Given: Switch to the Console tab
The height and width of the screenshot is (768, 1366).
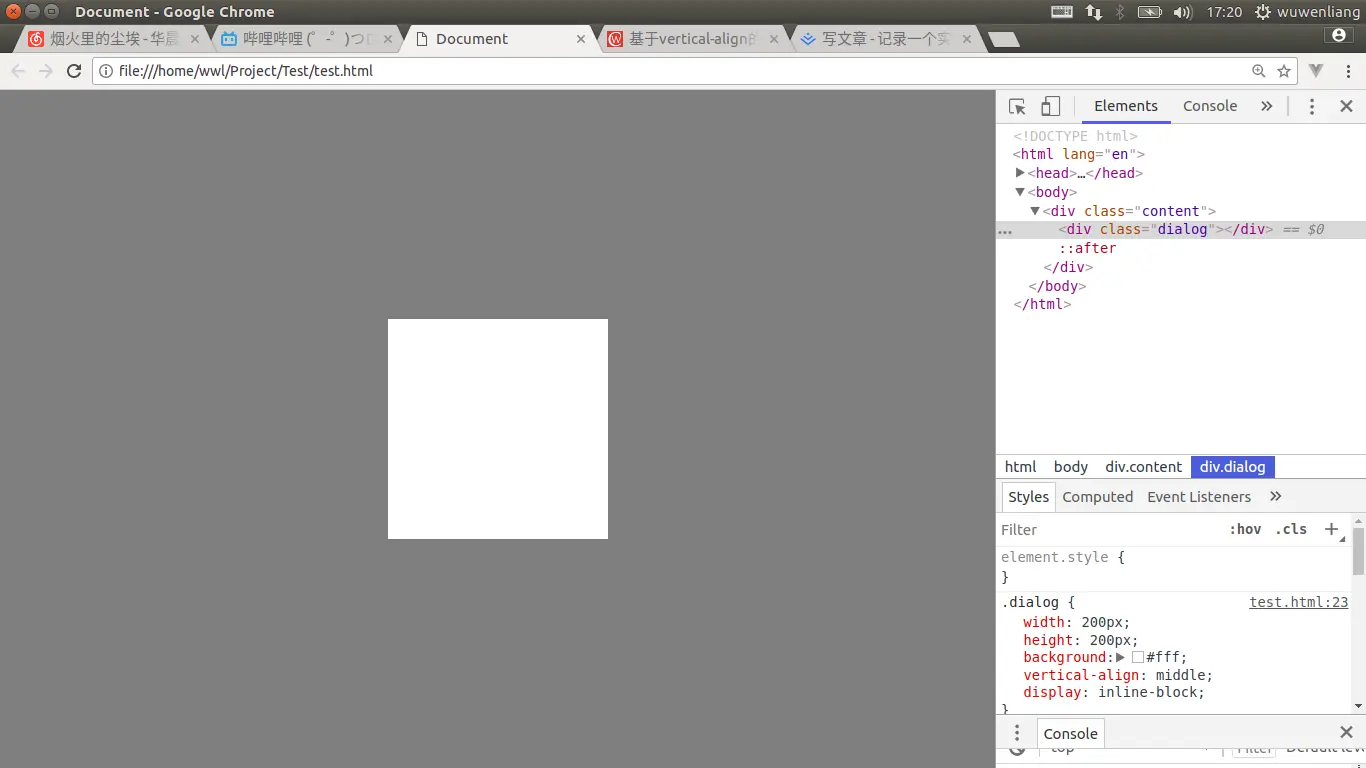Looking at the screenshot, I should pyautogui.click(x=1210, y=106).
